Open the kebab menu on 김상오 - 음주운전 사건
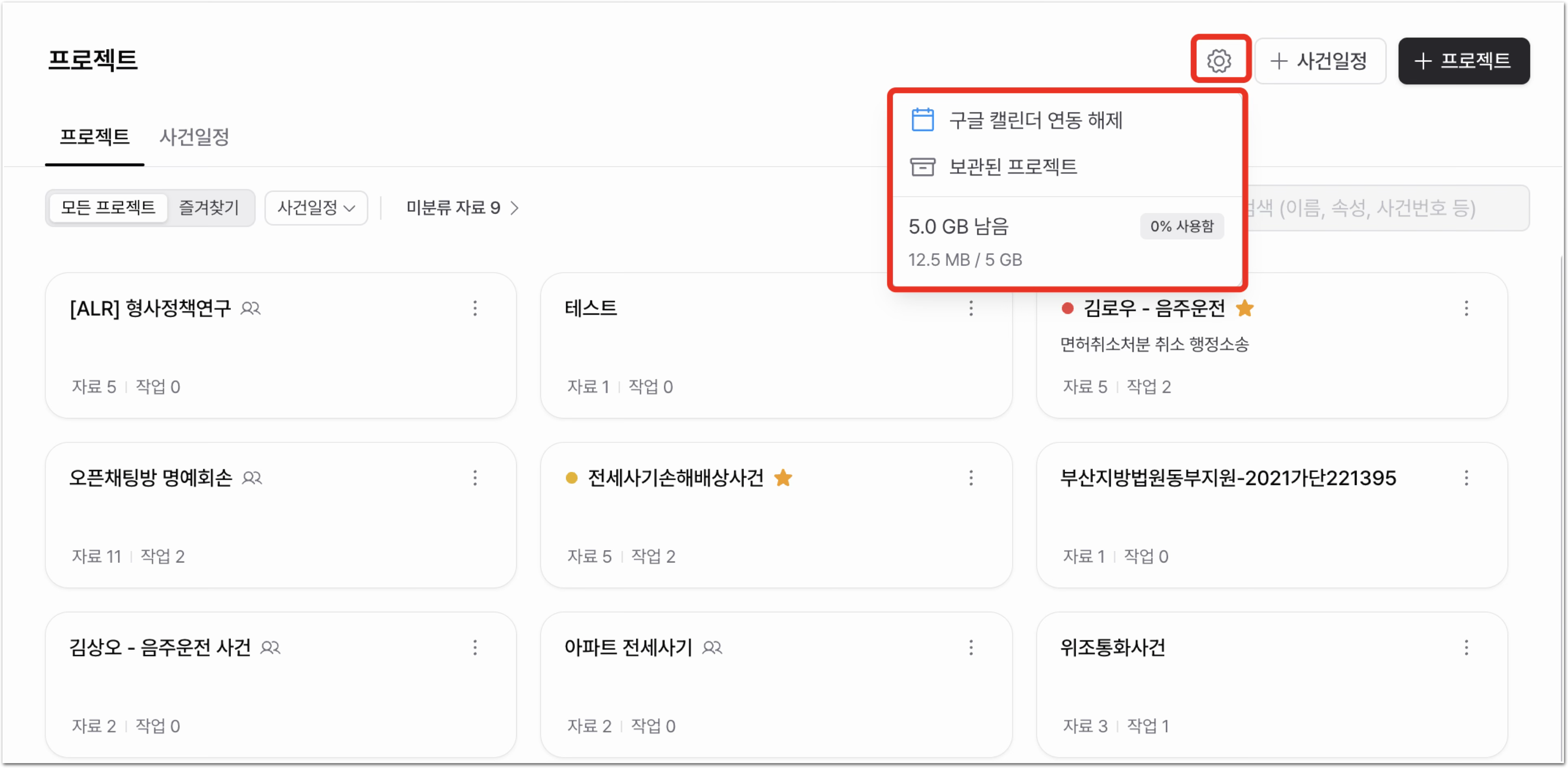 click(475, 647)
